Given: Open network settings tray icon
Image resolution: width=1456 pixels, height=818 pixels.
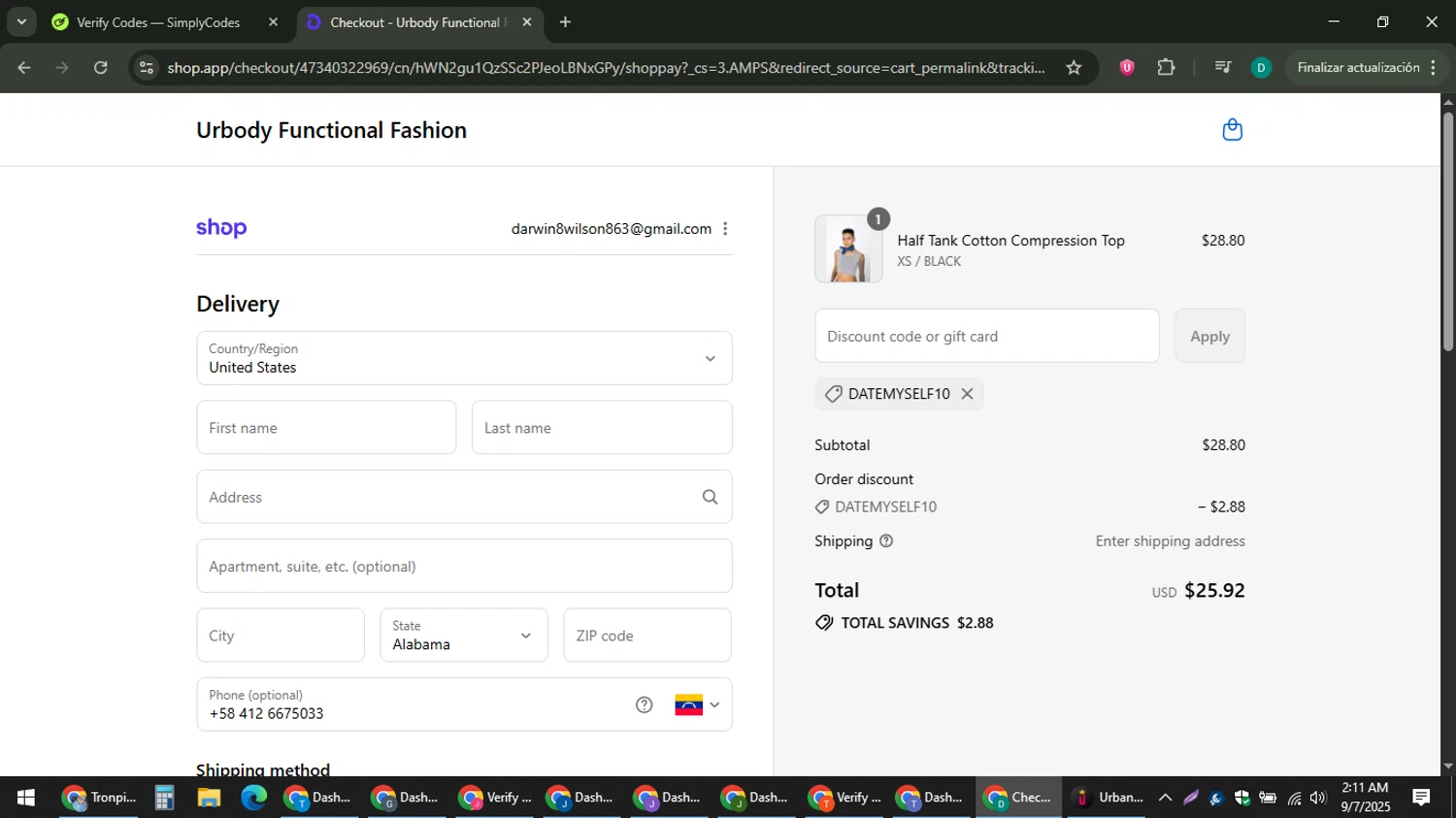Looking at the screenshot, I should pyautogui.click(x=1294, y=798).
